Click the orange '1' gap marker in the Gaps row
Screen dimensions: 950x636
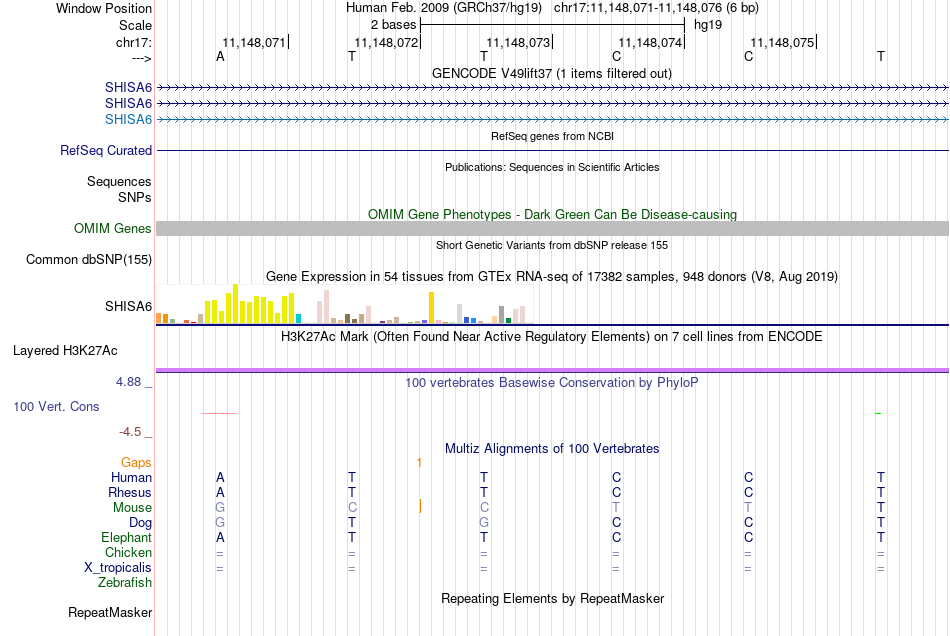(419, 463)
